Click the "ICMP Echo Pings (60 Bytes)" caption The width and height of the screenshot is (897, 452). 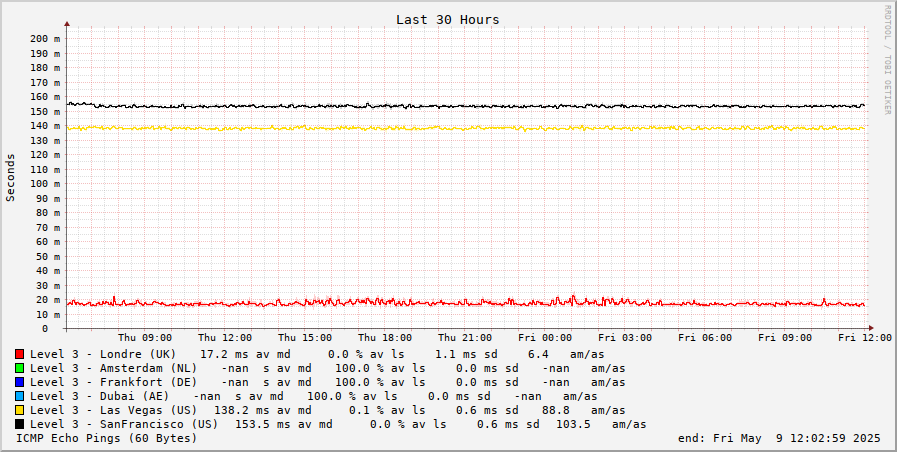pyautogui.click(x=106, y=438)
